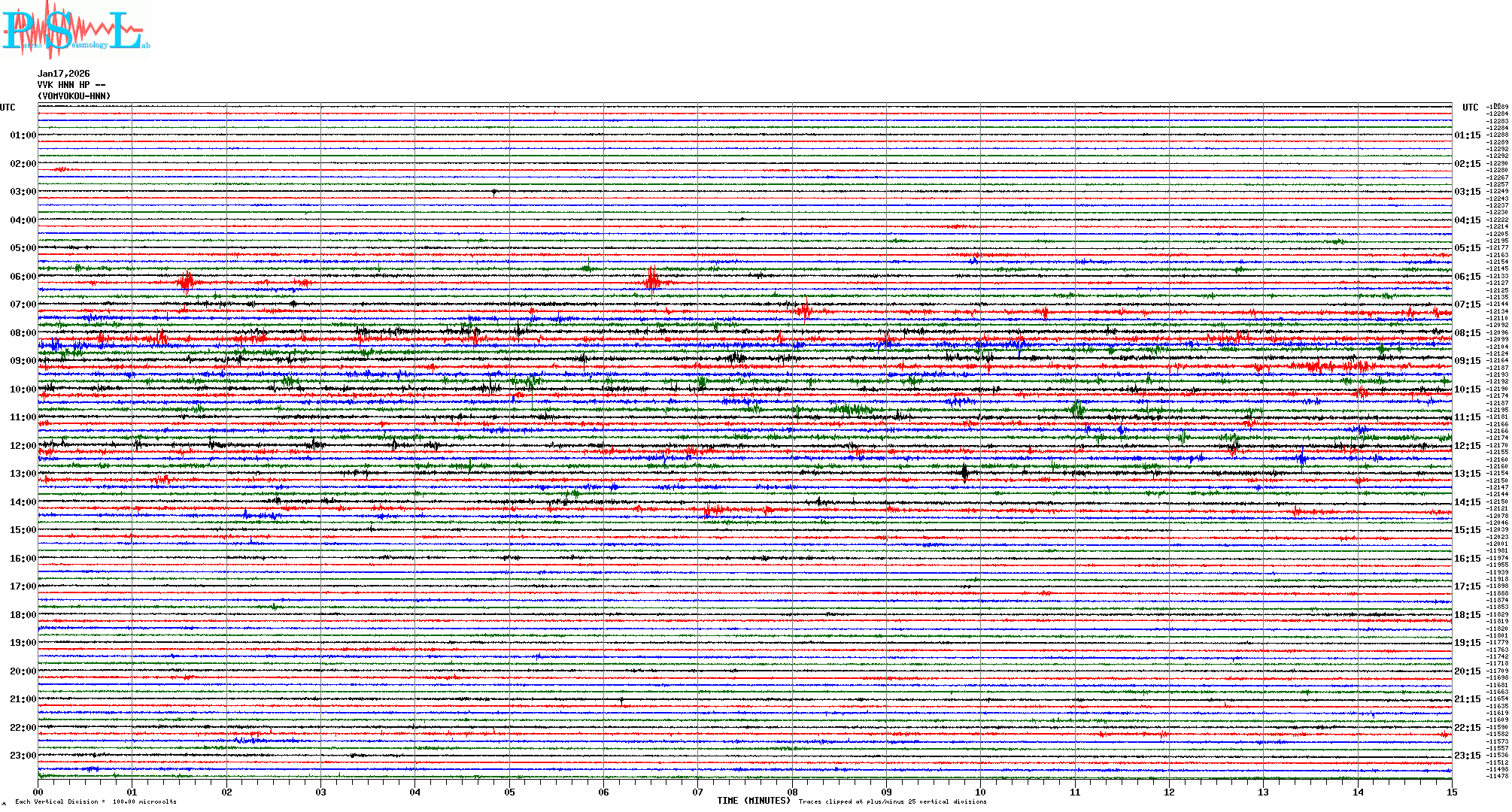Click the Jan17,2026 date label
The image size is (1512, 812).
pyautogui.click(x=64, y=74)
